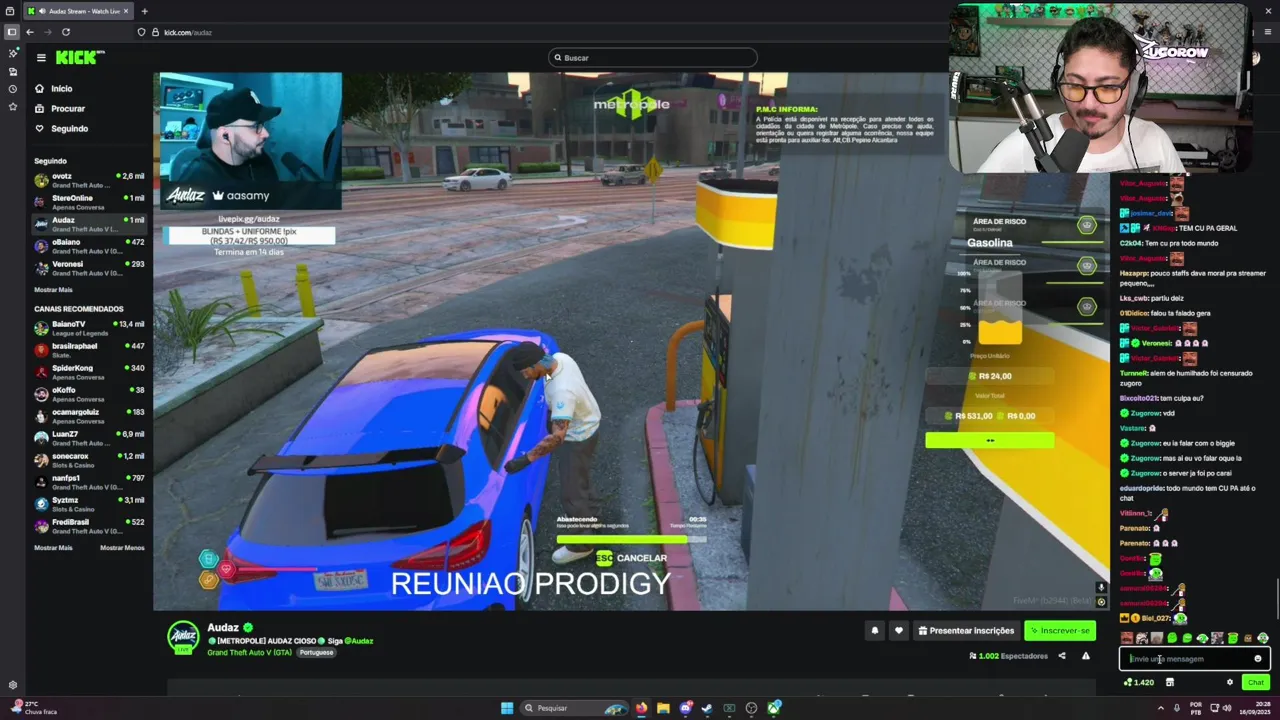Image resolution: width=1280 pixels, height=720 pixels.
Task: Open the channel points shop icon
Action: pyautogui.click(x=1169, y=683)
